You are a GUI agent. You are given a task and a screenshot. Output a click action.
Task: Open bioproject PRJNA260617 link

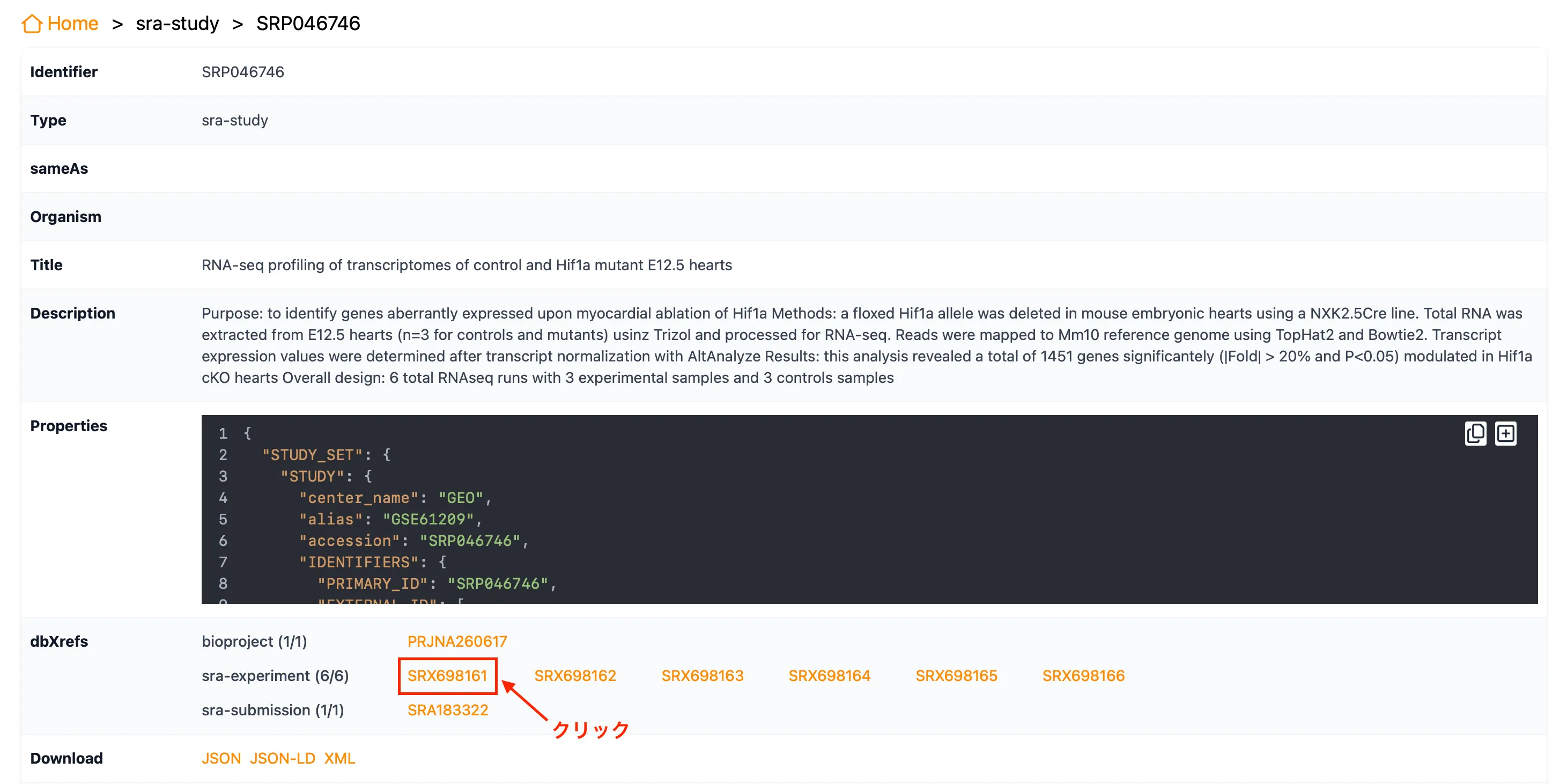(457, 641)
